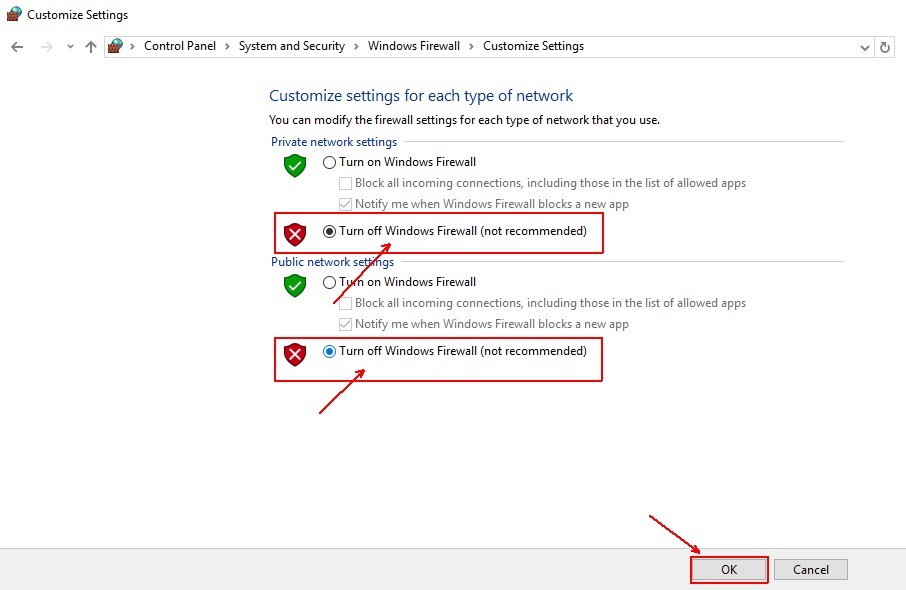Viewport: 906px width, 590px height.
Task: Click green shield icon under Public network settings
Action: [295, 285]
